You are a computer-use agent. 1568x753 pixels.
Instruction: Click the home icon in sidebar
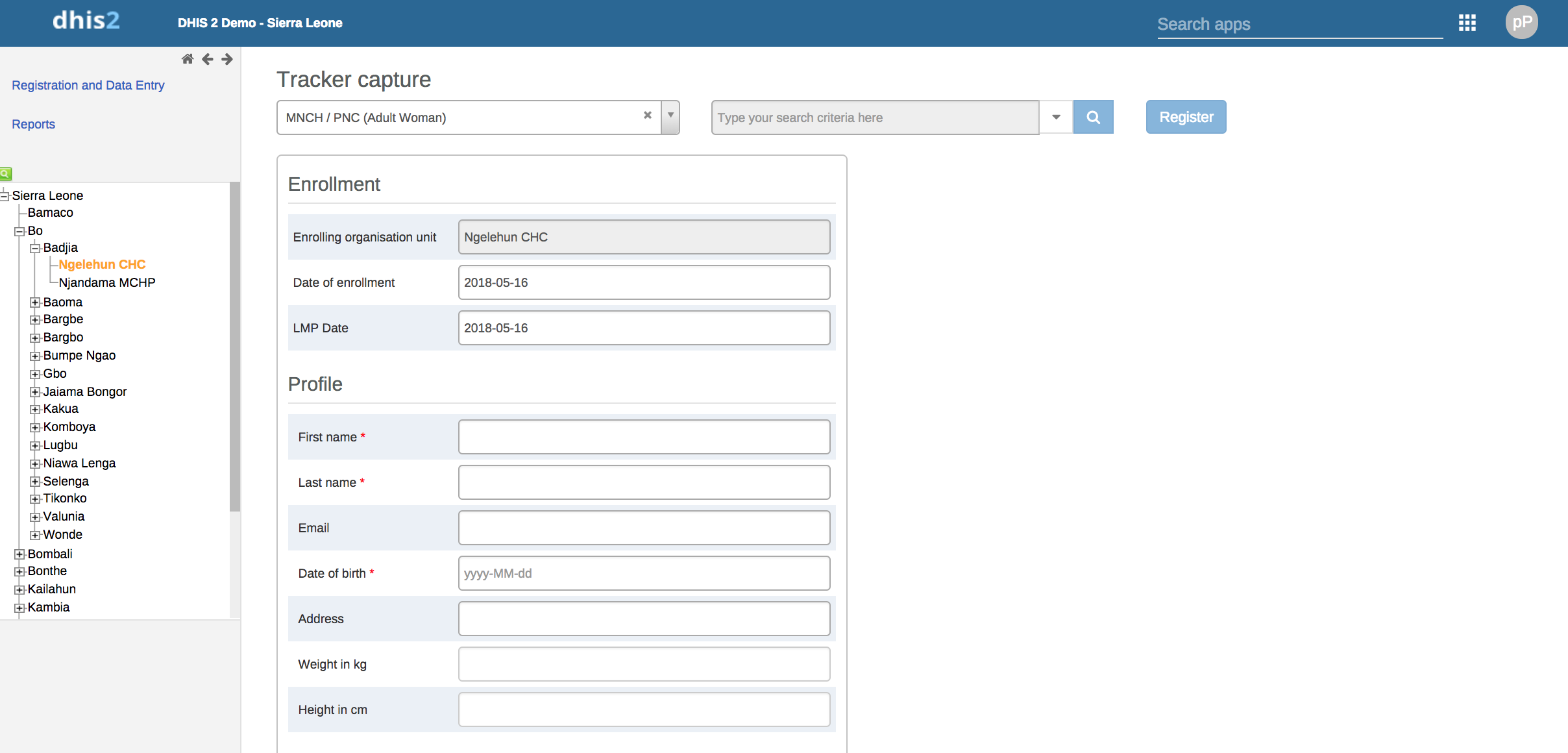tap(188, 59)
